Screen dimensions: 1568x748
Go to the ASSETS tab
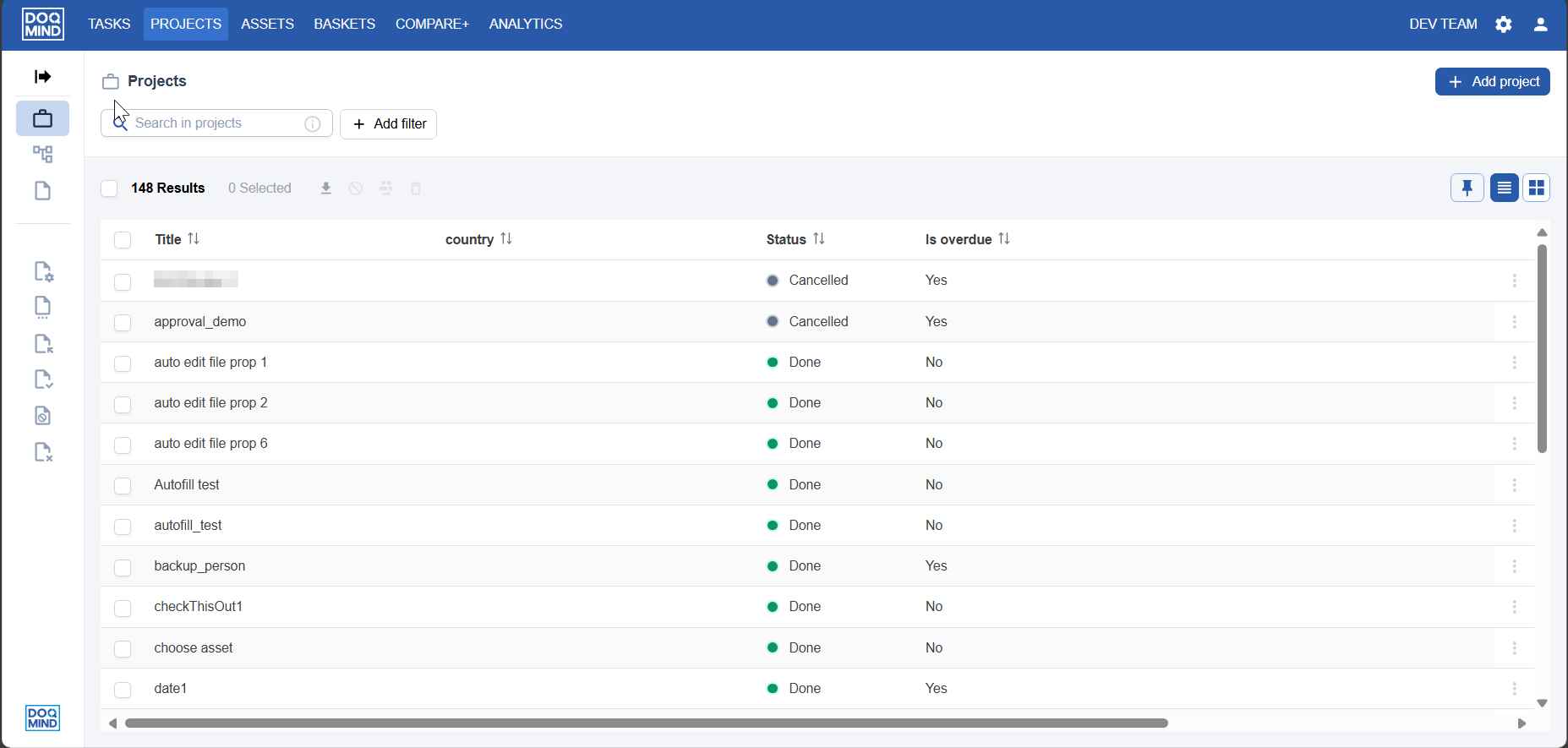(267, 25)
